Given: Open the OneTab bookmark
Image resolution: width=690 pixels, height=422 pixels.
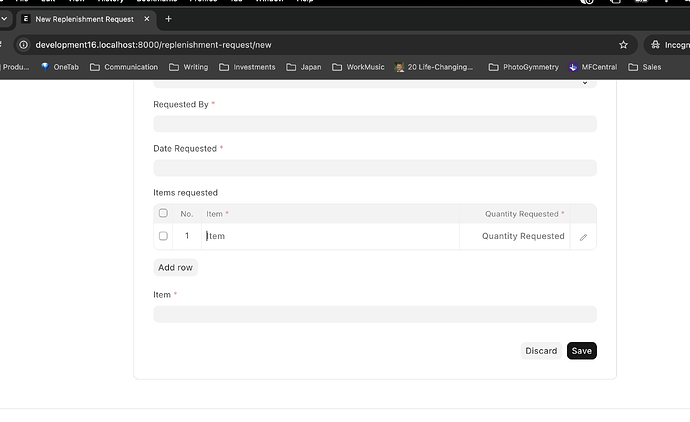Looking at the screenshot, I should 60,67.
